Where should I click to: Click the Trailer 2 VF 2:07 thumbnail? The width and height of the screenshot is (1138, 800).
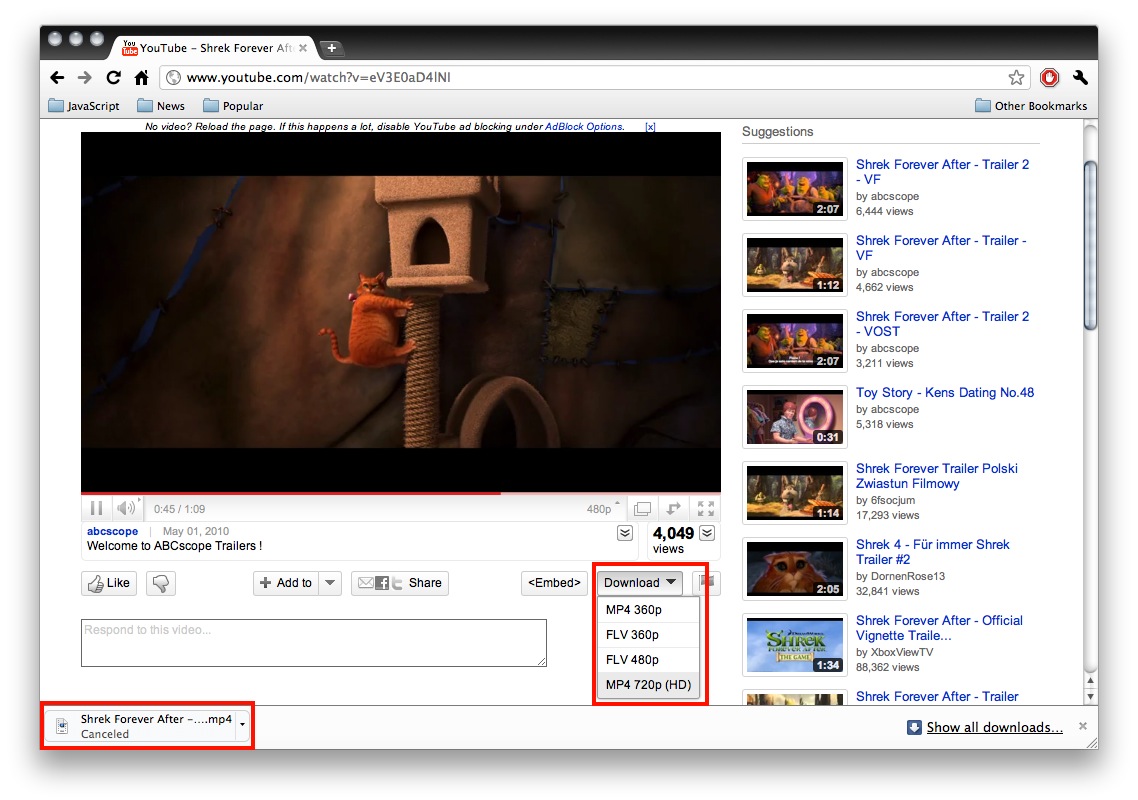[795, 189]
